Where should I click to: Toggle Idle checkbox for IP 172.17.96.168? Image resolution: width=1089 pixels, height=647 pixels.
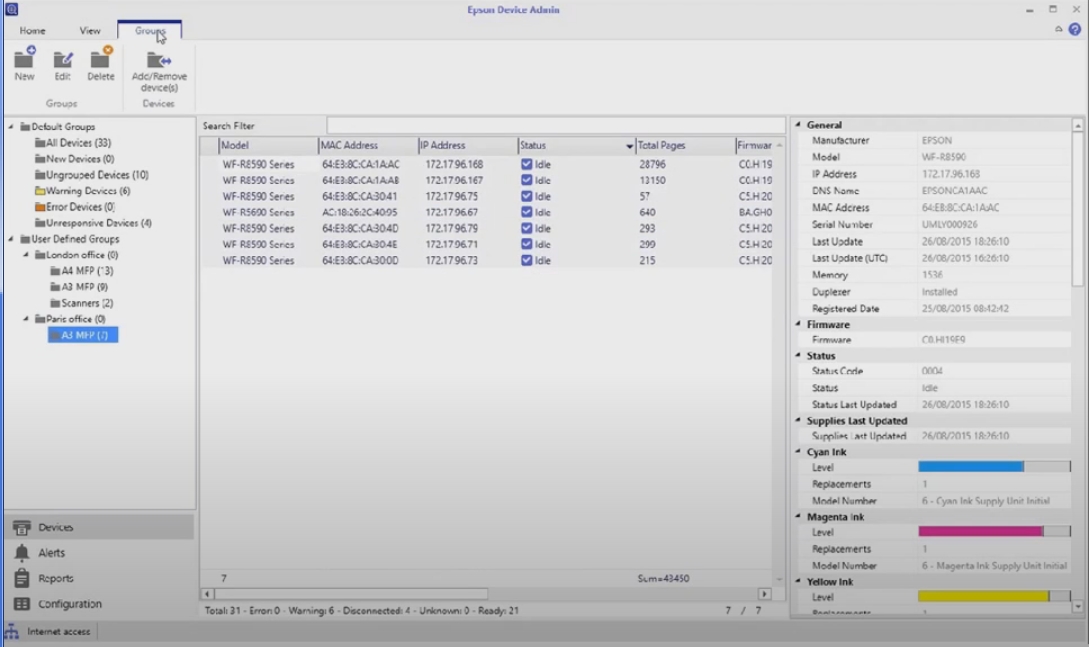[x=527, y=164]
